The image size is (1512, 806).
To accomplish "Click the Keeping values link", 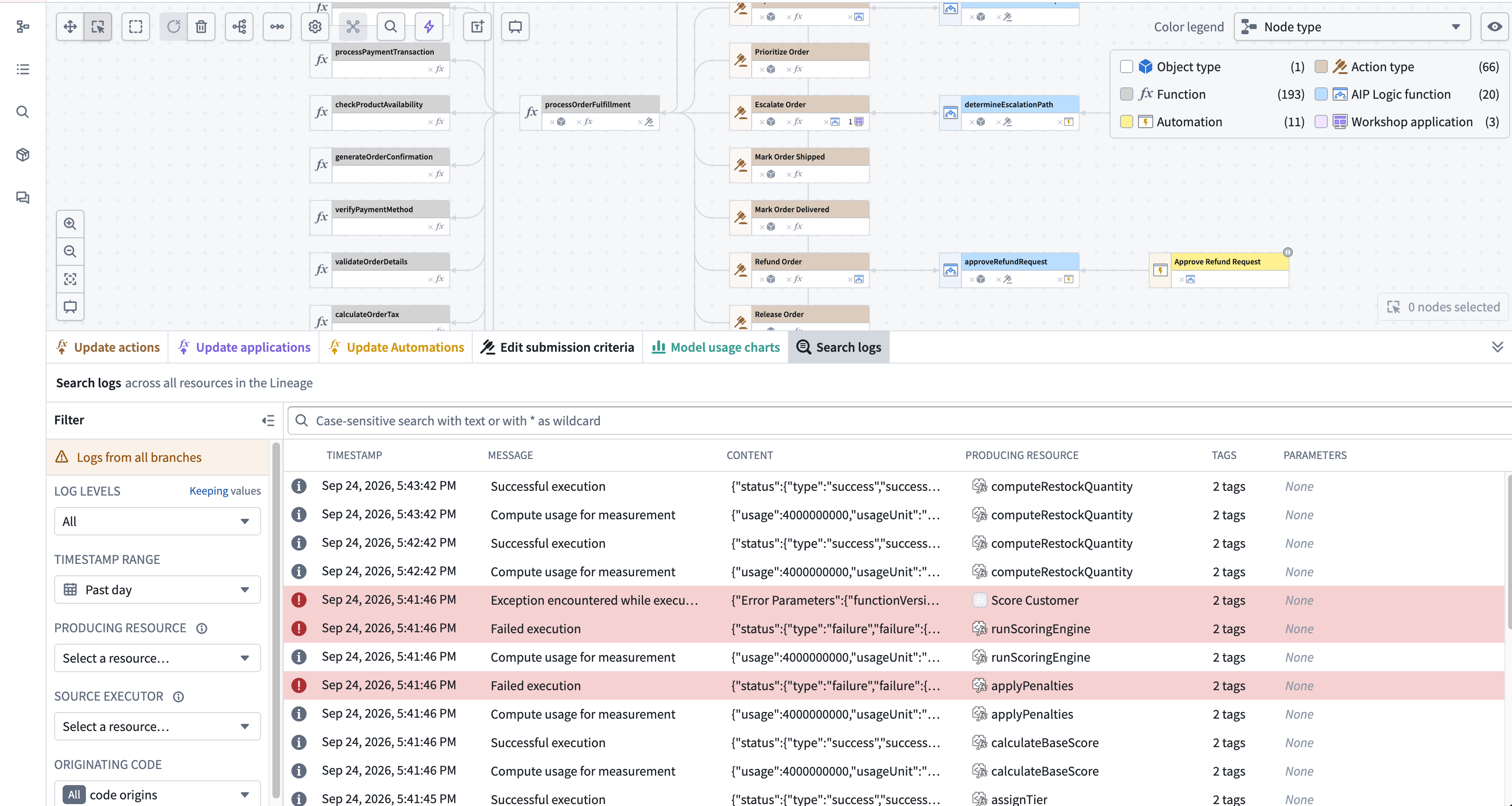I will tap(225, 491).
